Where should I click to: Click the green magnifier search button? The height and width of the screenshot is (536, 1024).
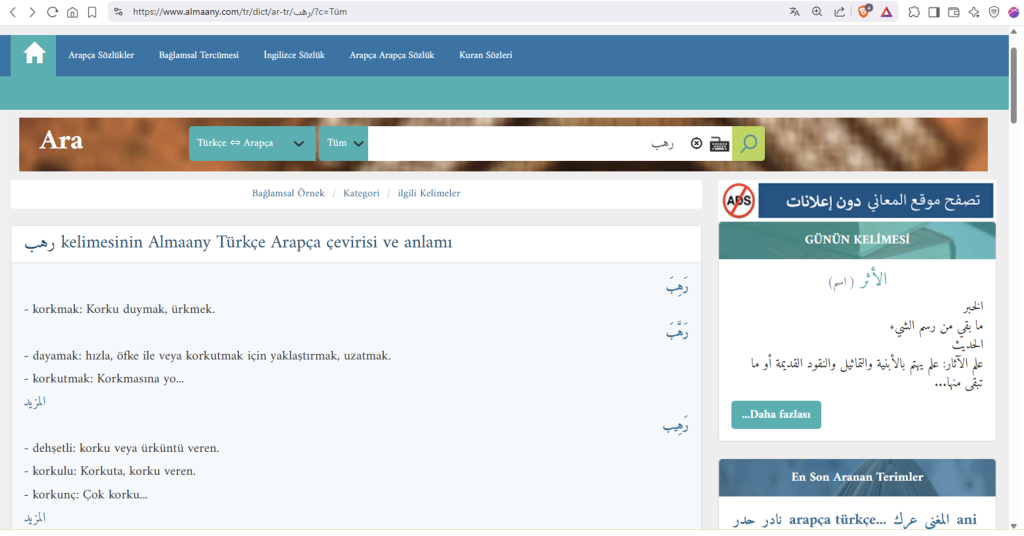tap(748, 143)
